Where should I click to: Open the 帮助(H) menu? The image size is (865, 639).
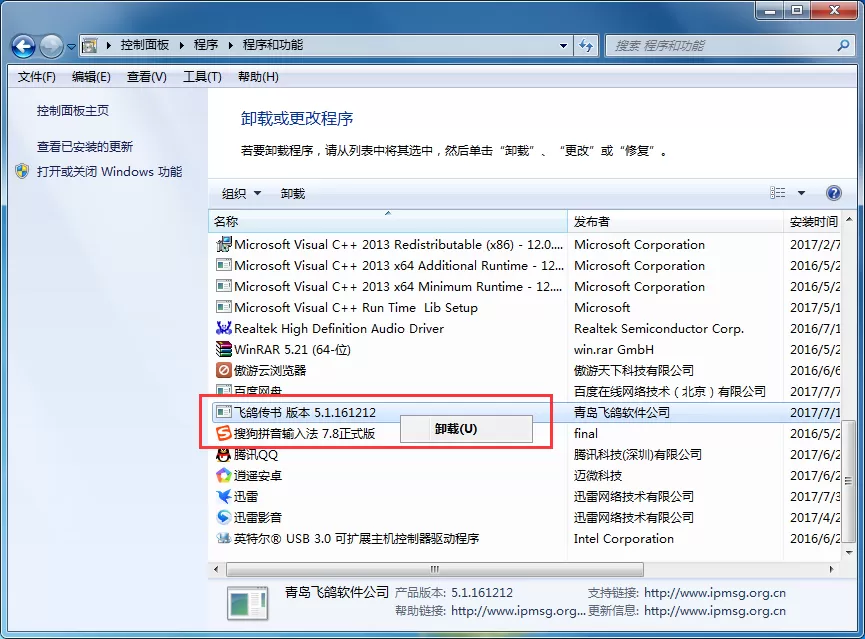[x=258, y=77]
